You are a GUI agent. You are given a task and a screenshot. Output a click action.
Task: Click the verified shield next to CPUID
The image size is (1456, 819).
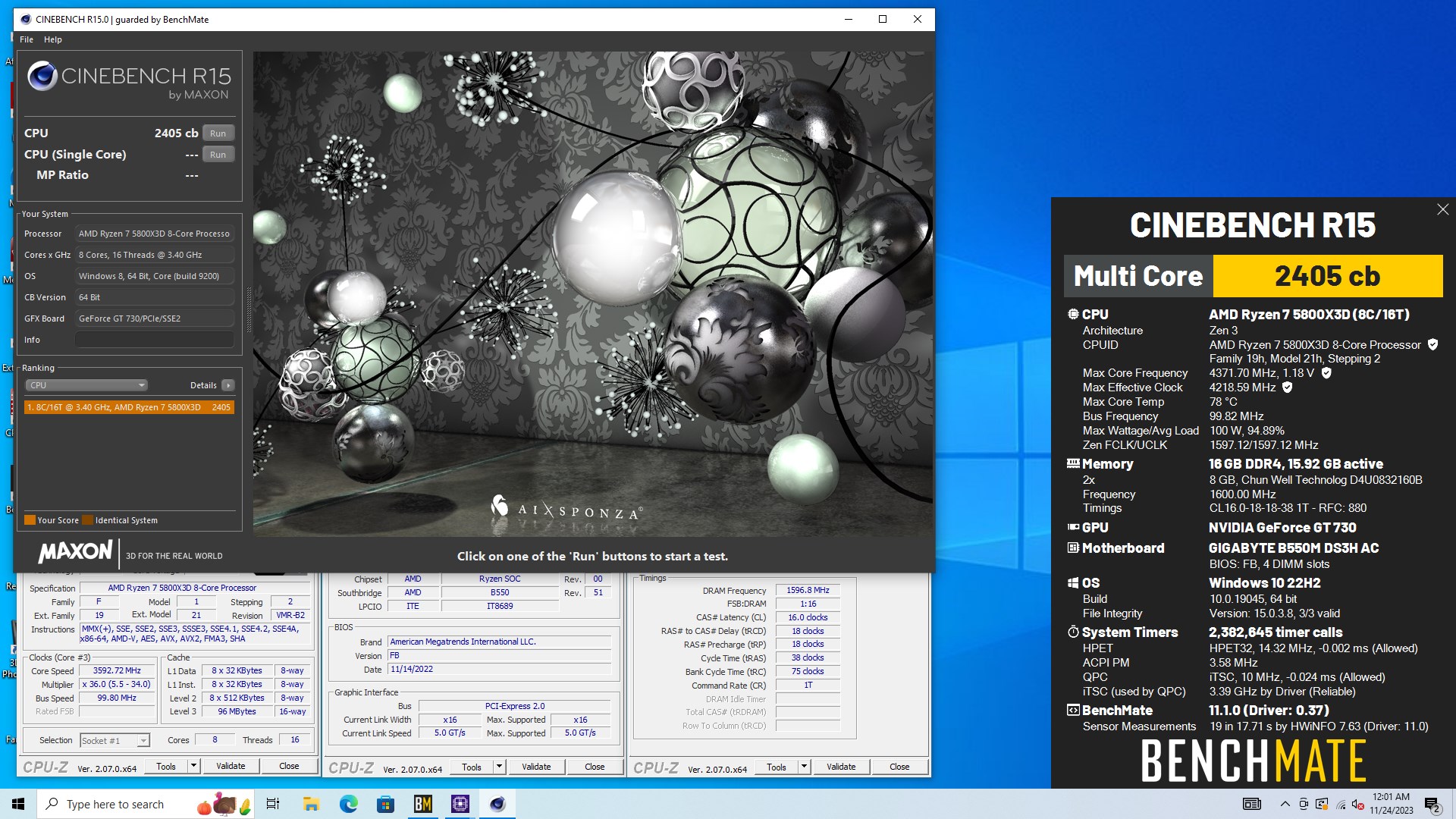1432,344
